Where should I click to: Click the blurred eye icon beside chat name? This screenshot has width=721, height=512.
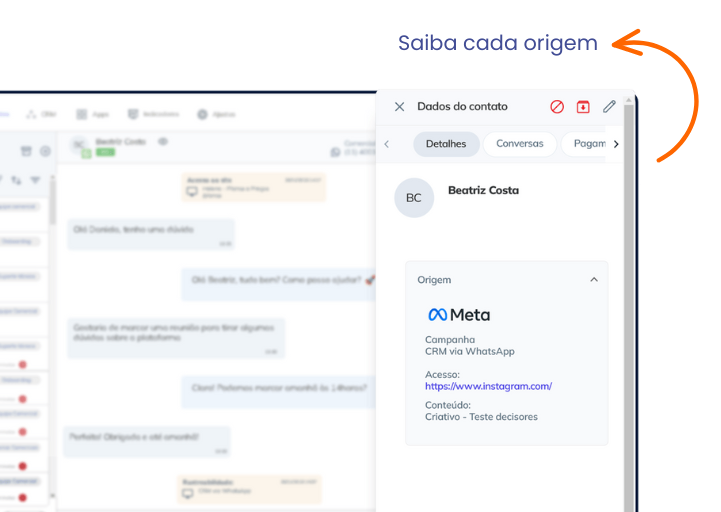point(163,142)
